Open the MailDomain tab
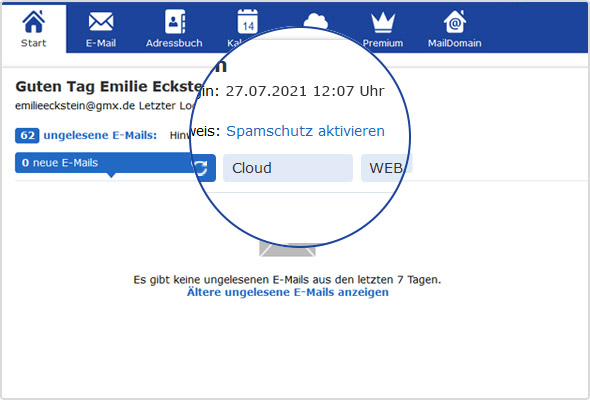Image resolution: width=590 pixels, height=400 pixels. 455,29
